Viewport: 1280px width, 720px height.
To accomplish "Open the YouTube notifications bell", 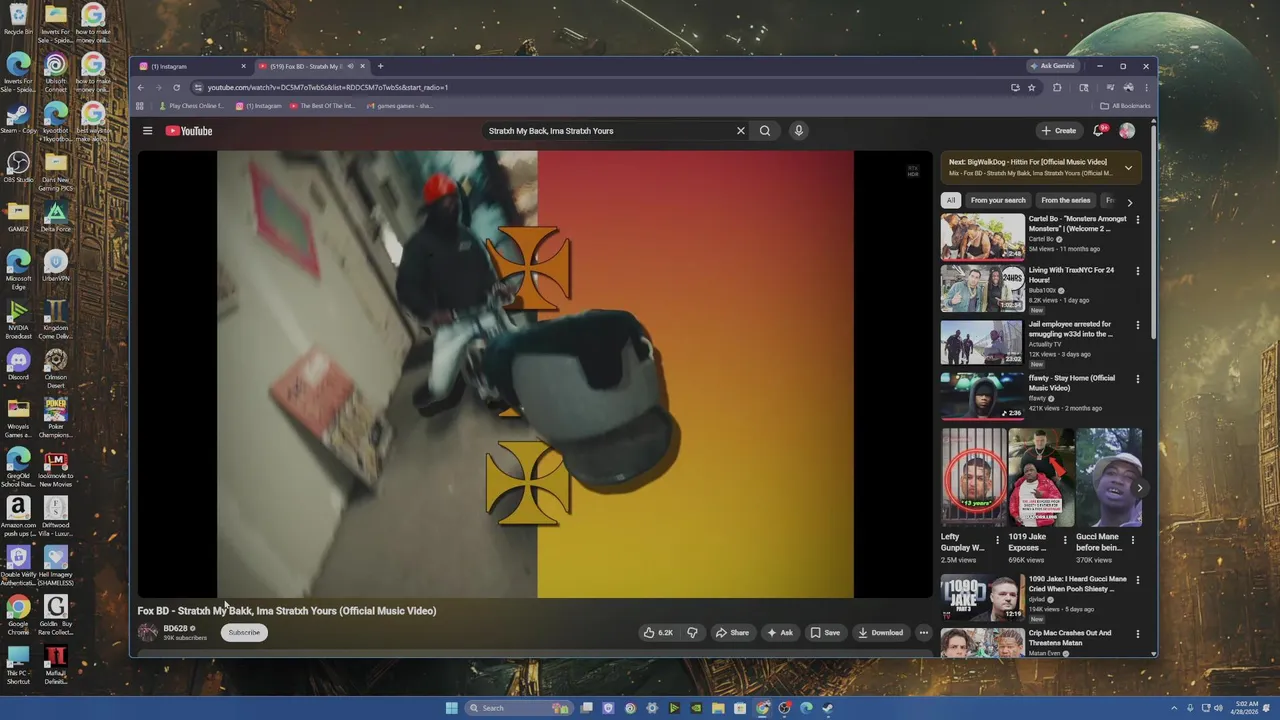I will click(x=1099, y=131).
